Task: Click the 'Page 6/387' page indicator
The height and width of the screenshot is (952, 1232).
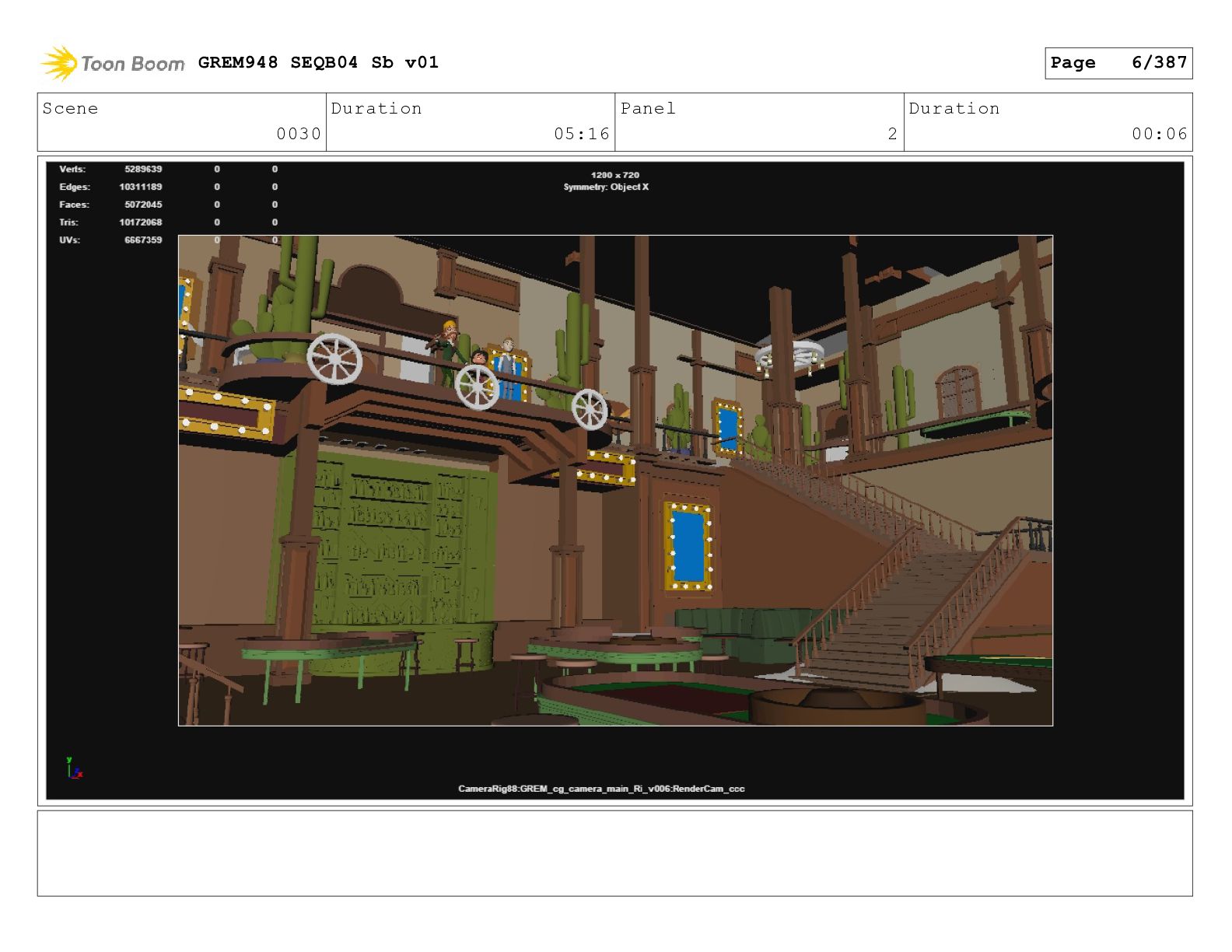Action: [x=1118, y=63]
